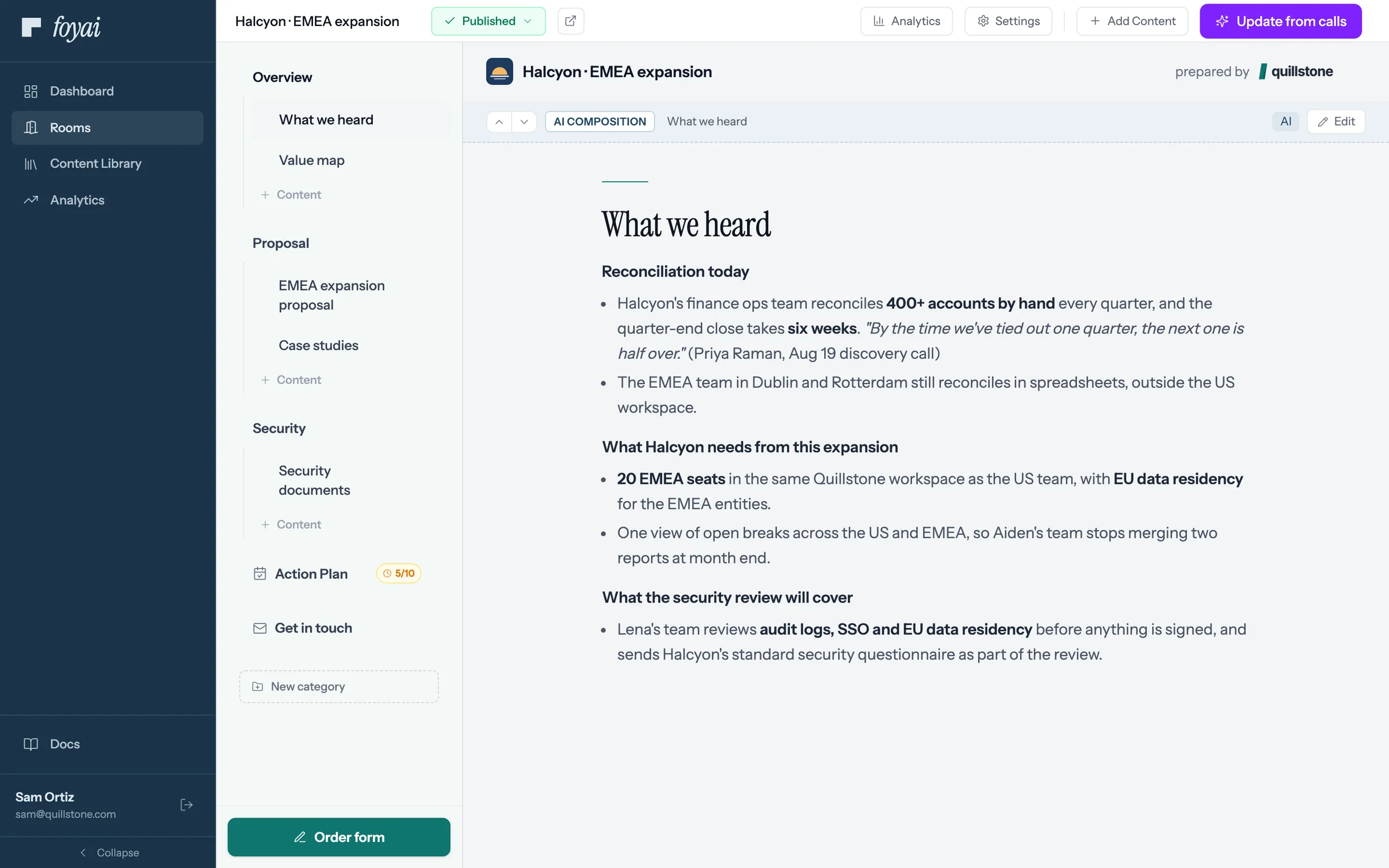Create a New category

(339, 687)
